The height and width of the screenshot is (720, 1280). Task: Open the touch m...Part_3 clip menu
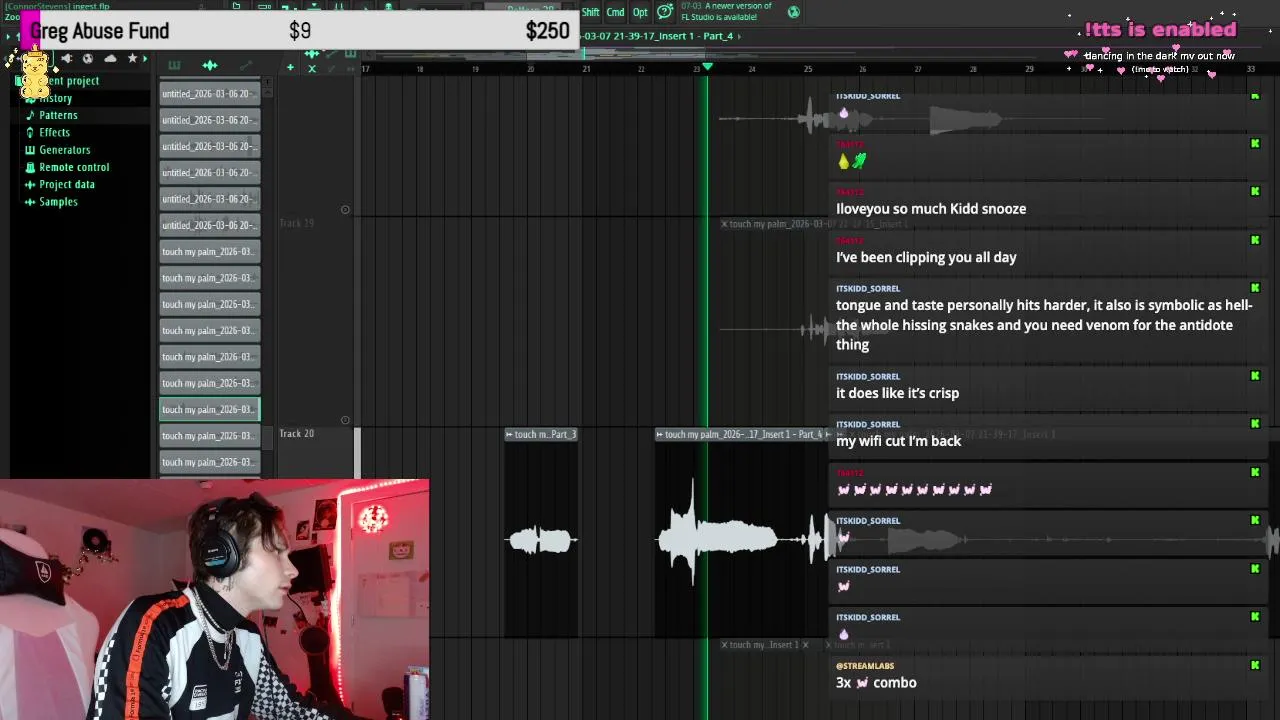pyautogui.click(x=509, y=434)
